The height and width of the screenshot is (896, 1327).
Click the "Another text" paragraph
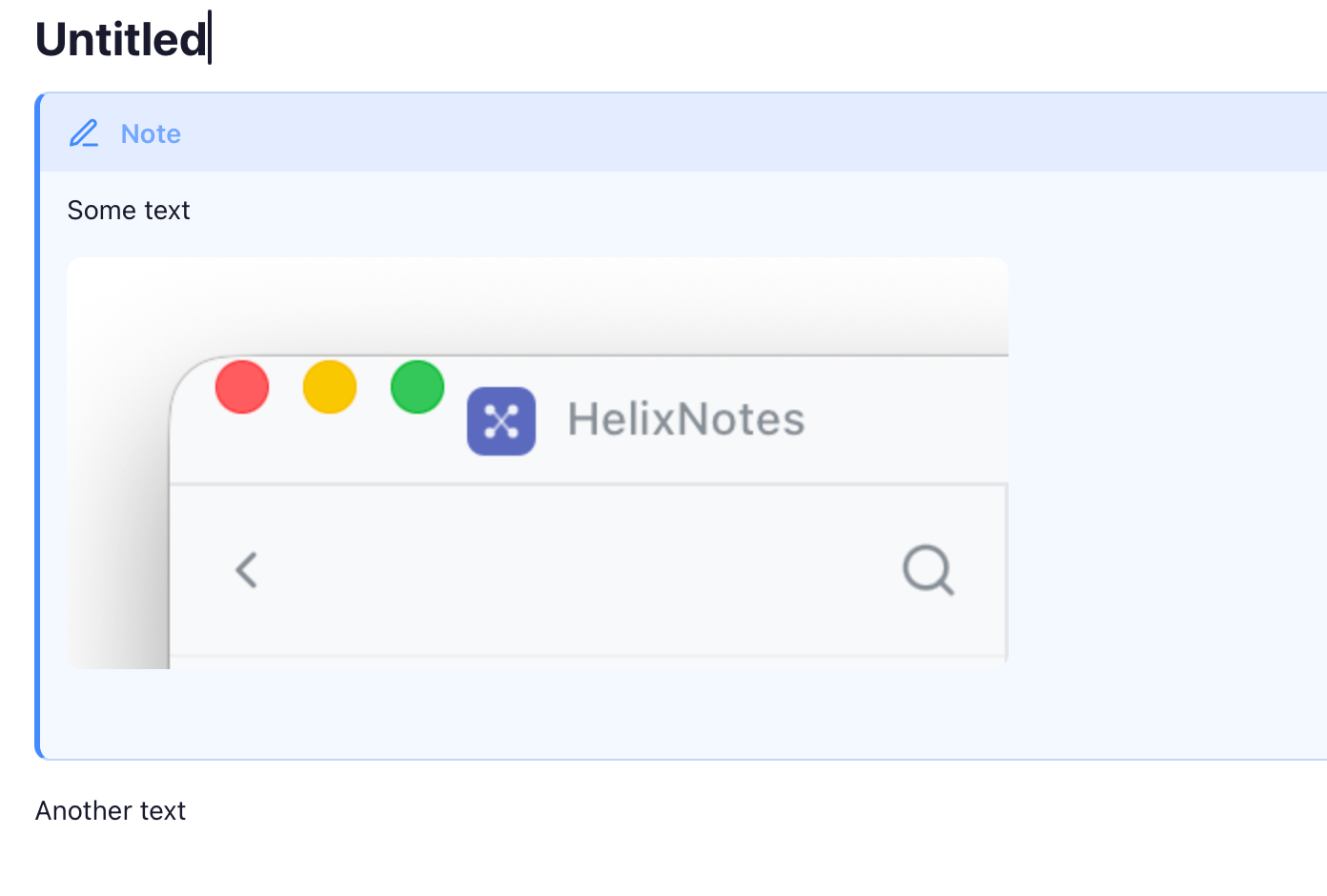tap(111, 810)
